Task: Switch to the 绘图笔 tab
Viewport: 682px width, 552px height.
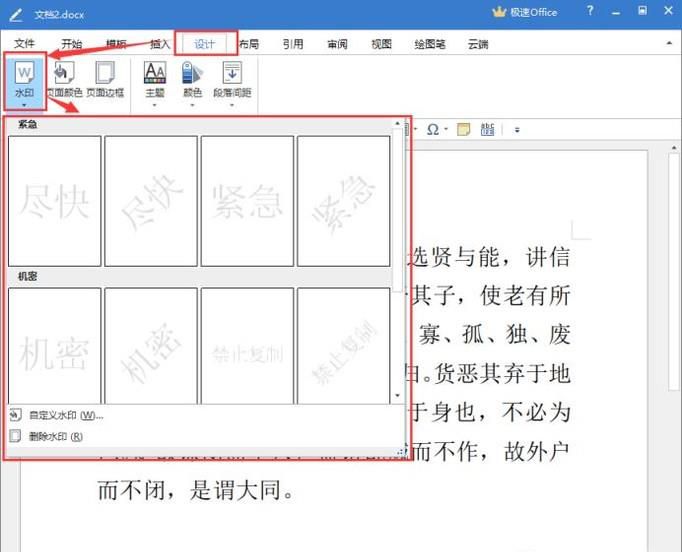Action: (x=430, y=43)
